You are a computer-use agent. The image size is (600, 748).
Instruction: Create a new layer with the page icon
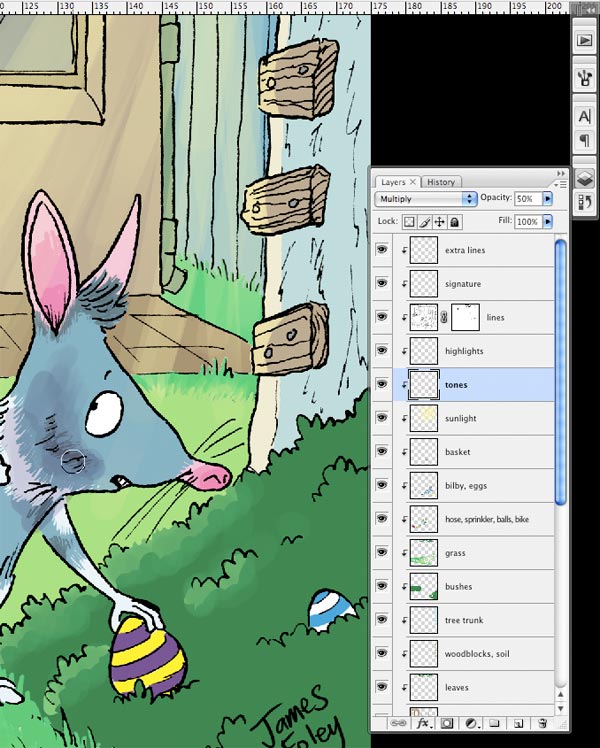518,722
